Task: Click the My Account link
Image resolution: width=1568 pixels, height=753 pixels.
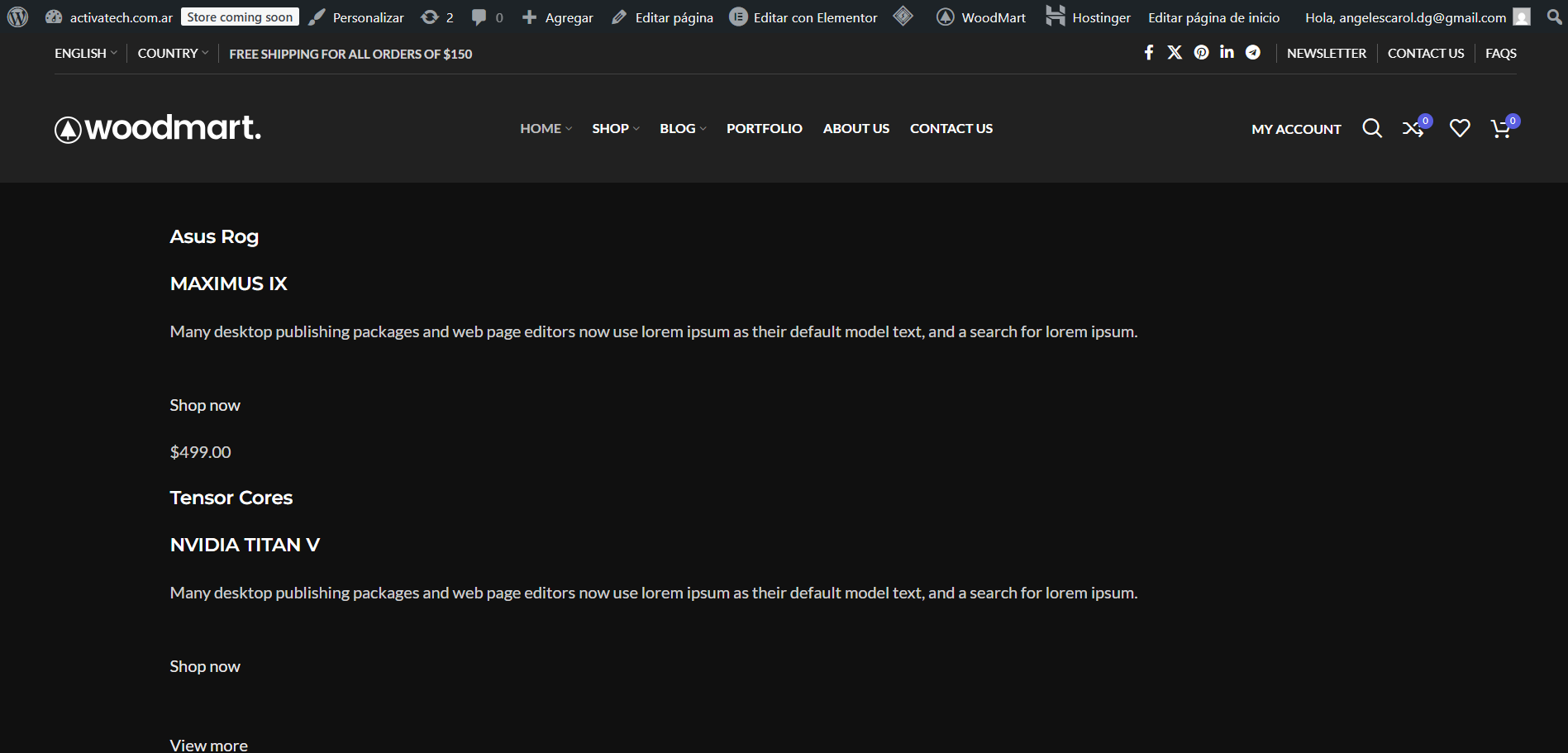Action: pos(1295,129)
